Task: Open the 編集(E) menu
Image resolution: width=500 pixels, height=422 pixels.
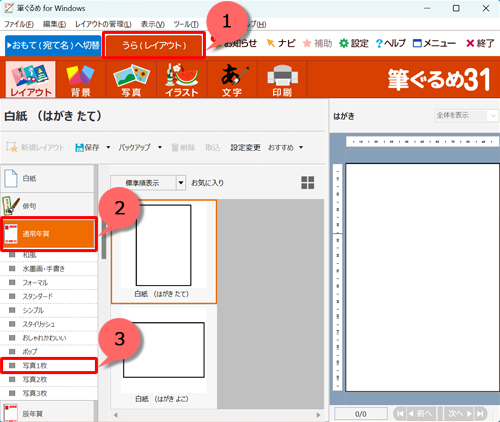Action: (54, 24)
